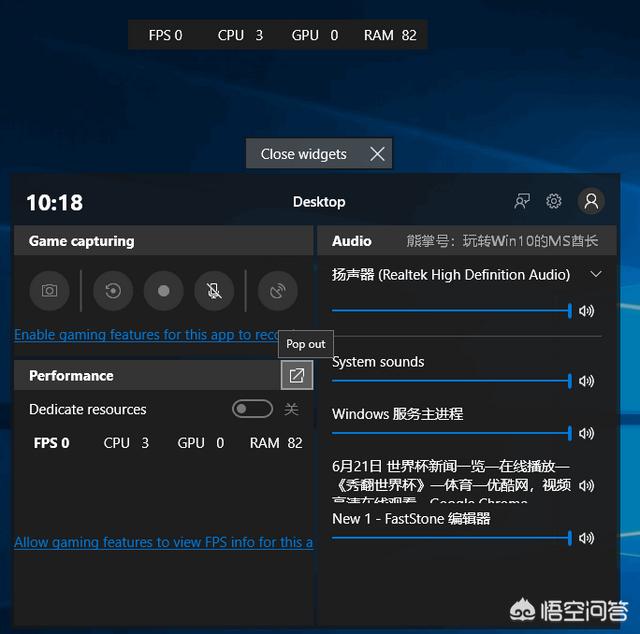This screenshot has height=634, width=640.
Task: Open the user profile avatar
Action: click(x=591, y=201)
